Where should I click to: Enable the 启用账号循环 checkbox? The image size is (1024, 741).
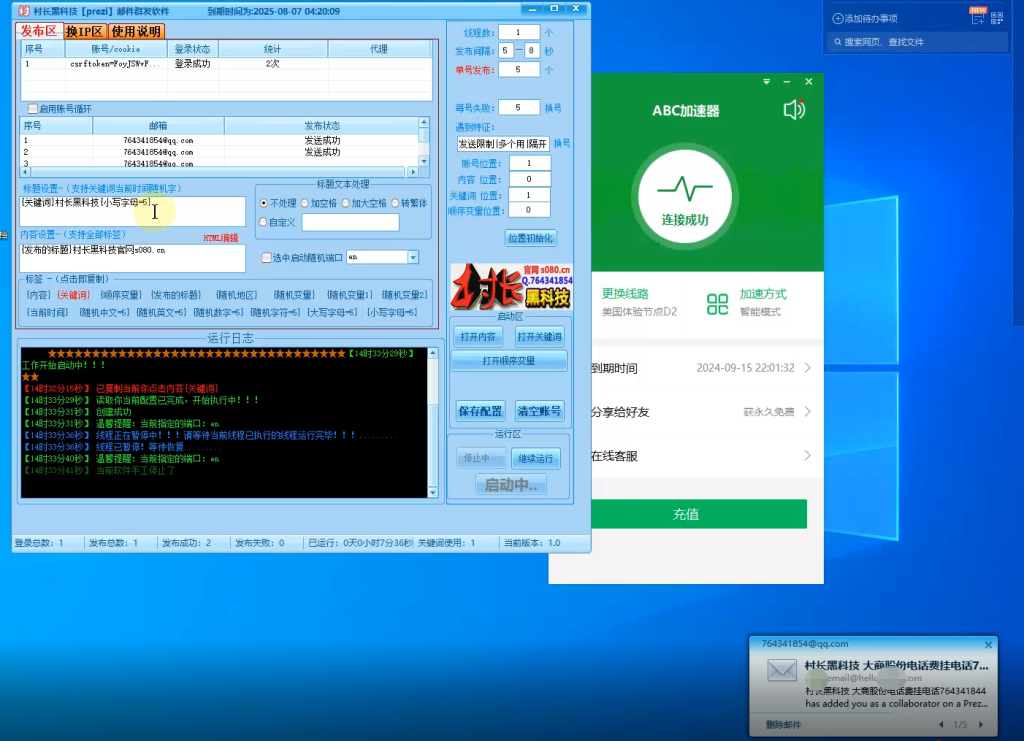click(33, 108)
